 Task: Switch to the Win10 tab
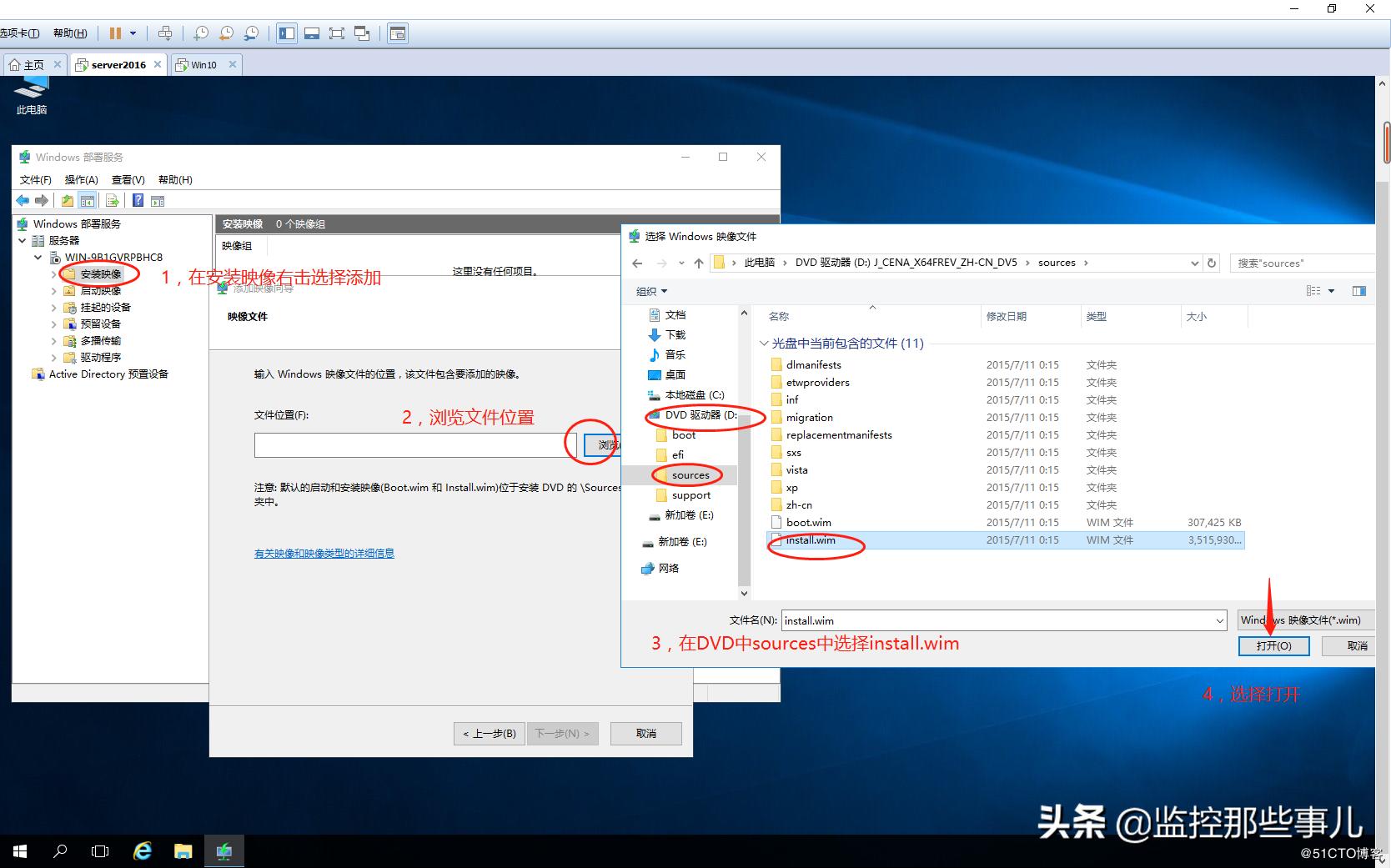click(x=203, y=64)
